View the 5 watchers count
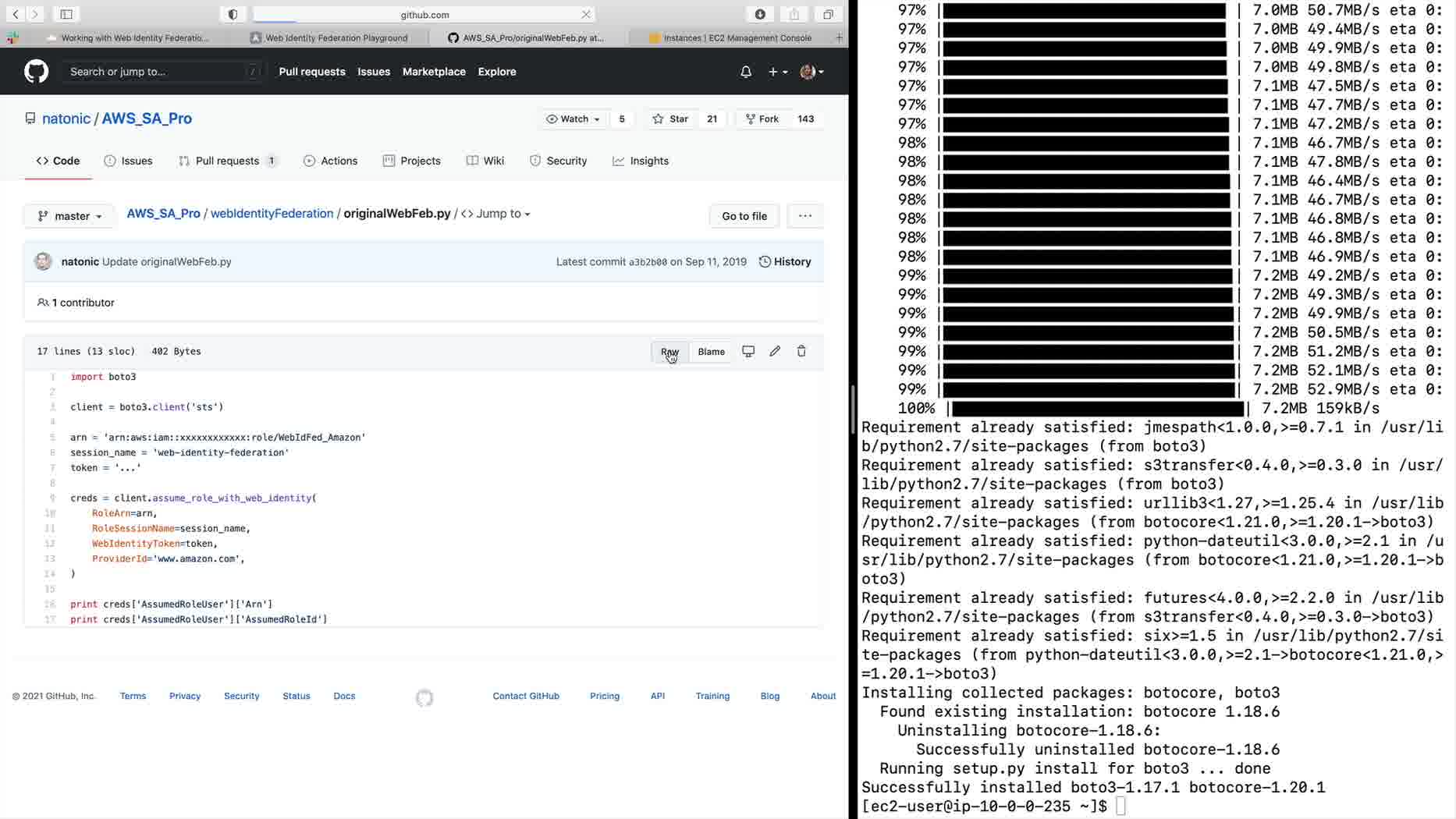Image resolution: width=1456 pixels, height=819 pixels. click(x=622, y=119)
